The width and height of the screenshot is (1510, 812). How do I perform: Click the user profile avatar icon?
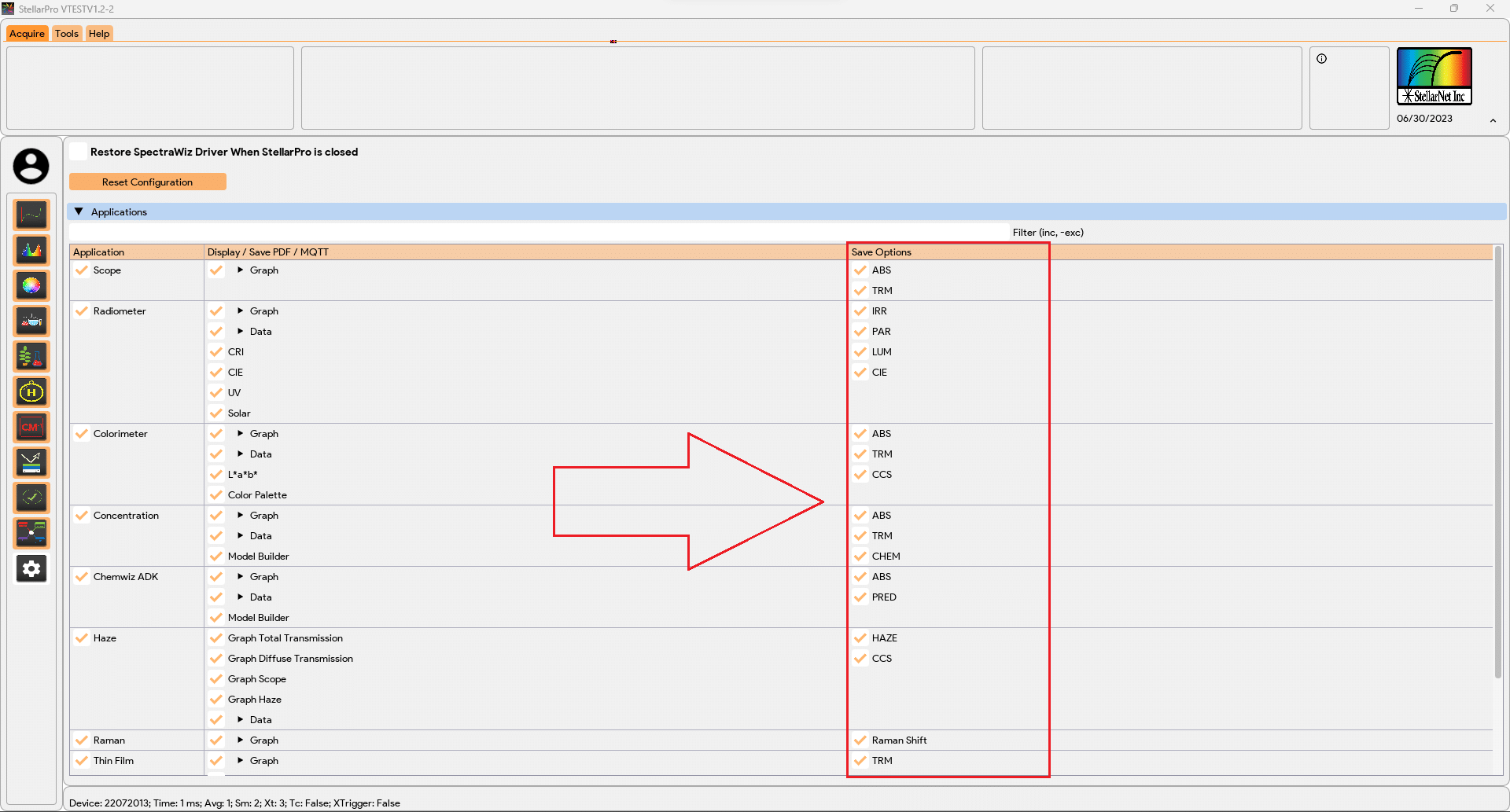click(31, 166)
